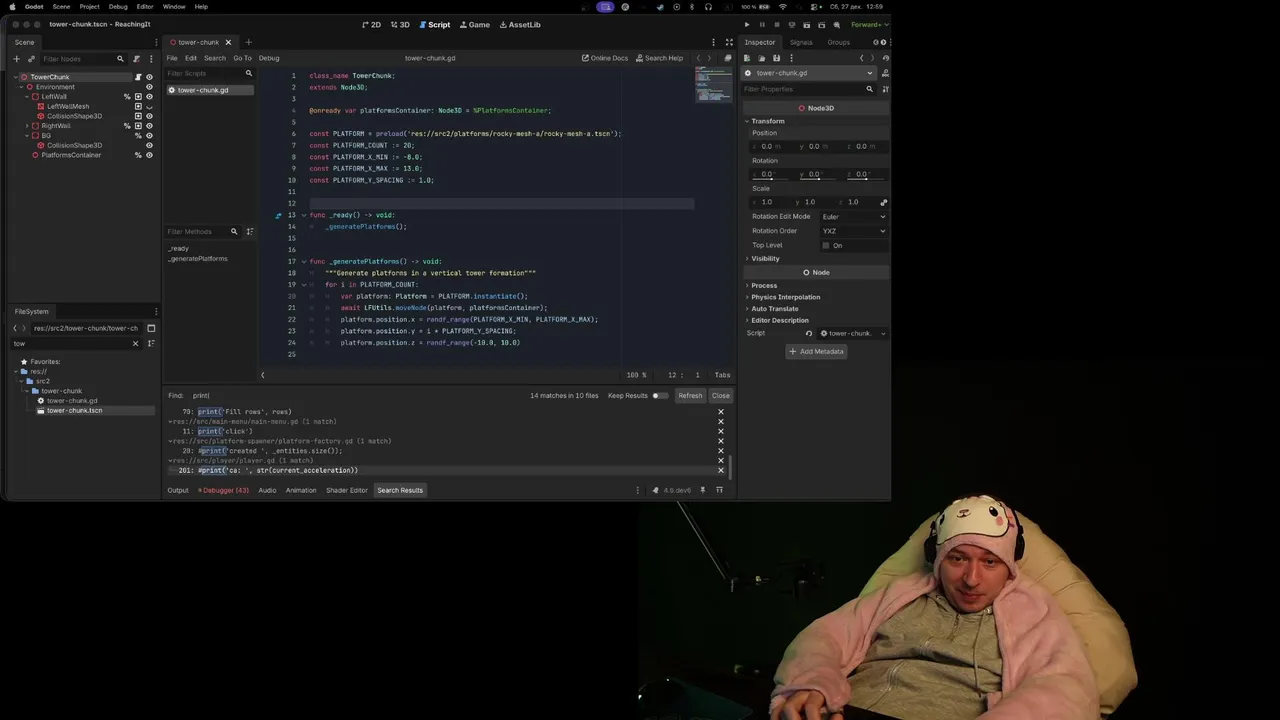Add a new scene tab
The height and width of the screenshot is (720, 1280).
pyautogui.click(x=249, y=42)
